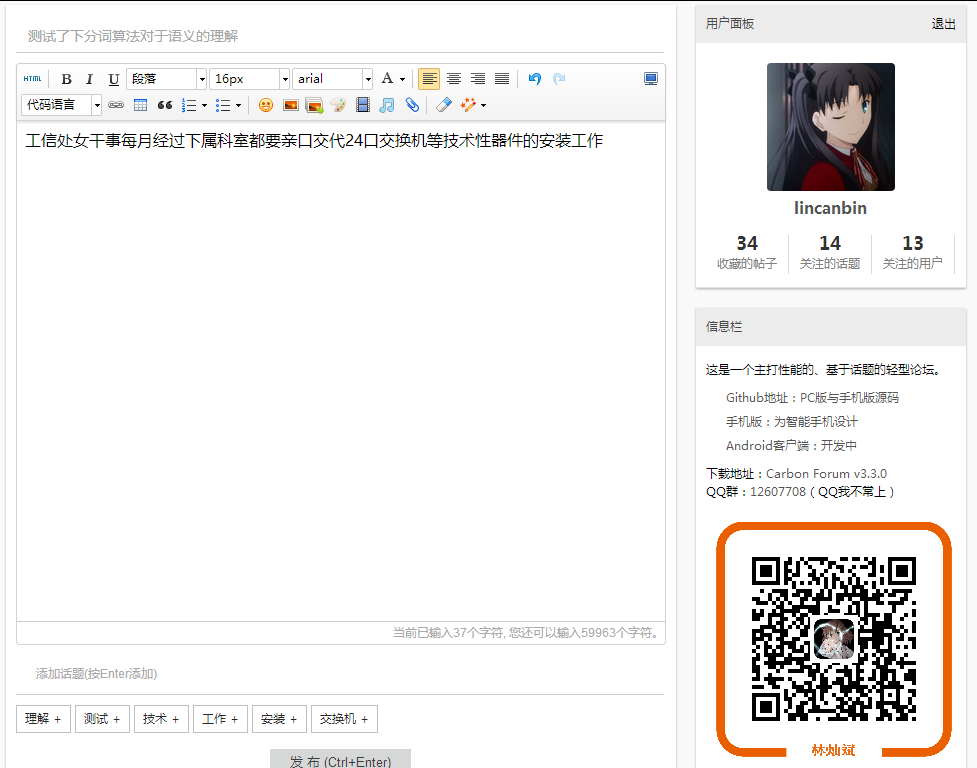This screenshot has height=768, width=977.
Task: Undo the last edit
Action: (x=535, y=79)
